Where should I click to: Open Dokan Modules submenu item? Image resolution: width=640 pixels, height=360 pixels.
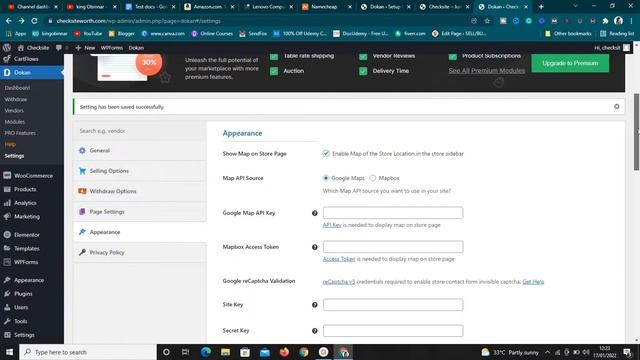pos(14,122)
